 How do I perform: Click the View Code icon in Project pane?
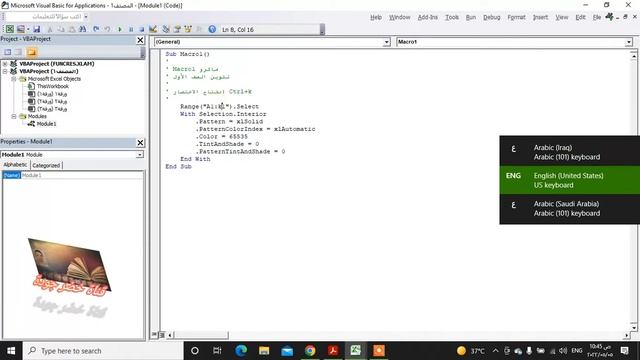pyautogui.click(x=8, y=52)
